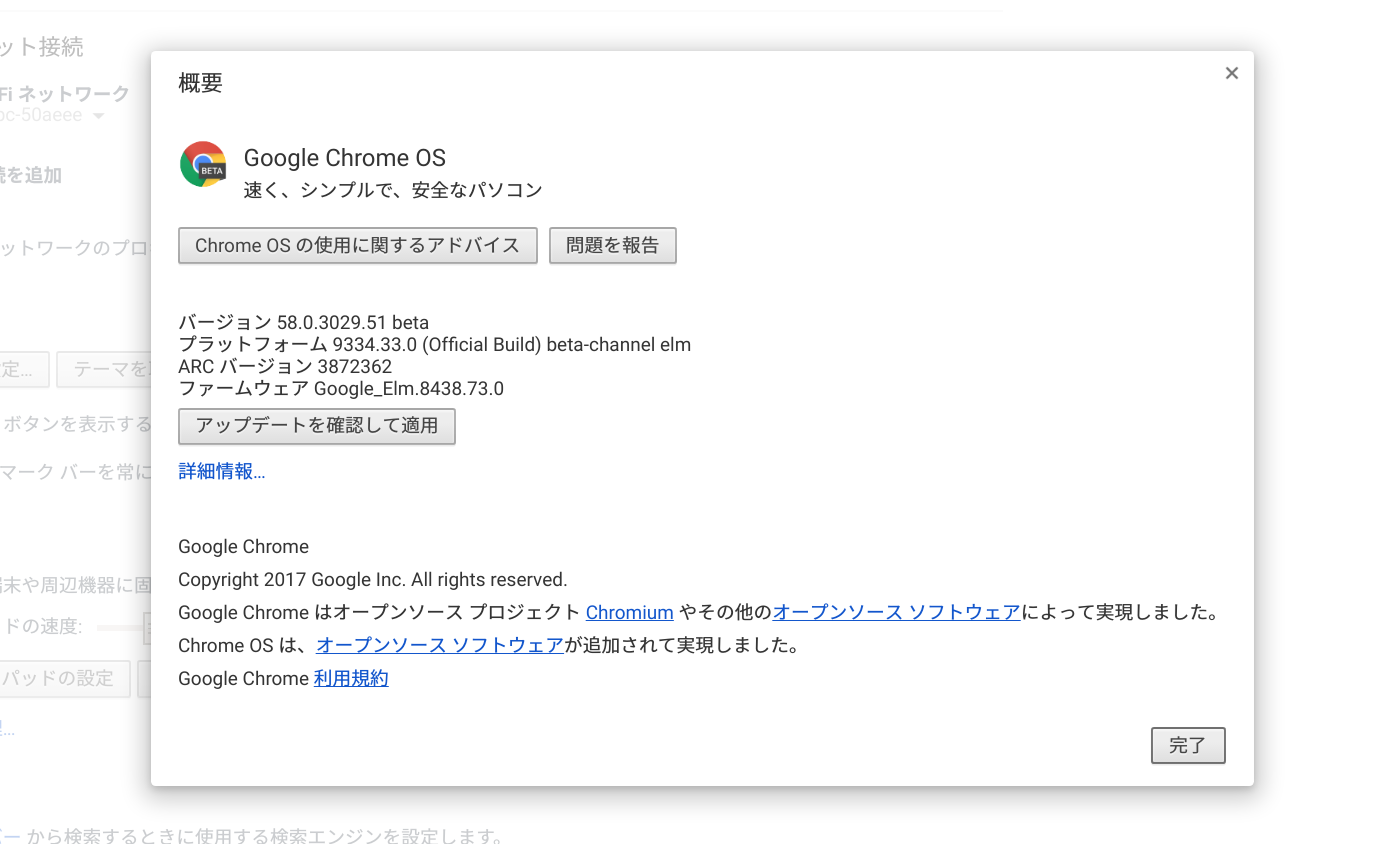The height and width of the screenshot is (844, 1373).
Task: Open the 利用規約 link
Action: (x=351, y=678)
